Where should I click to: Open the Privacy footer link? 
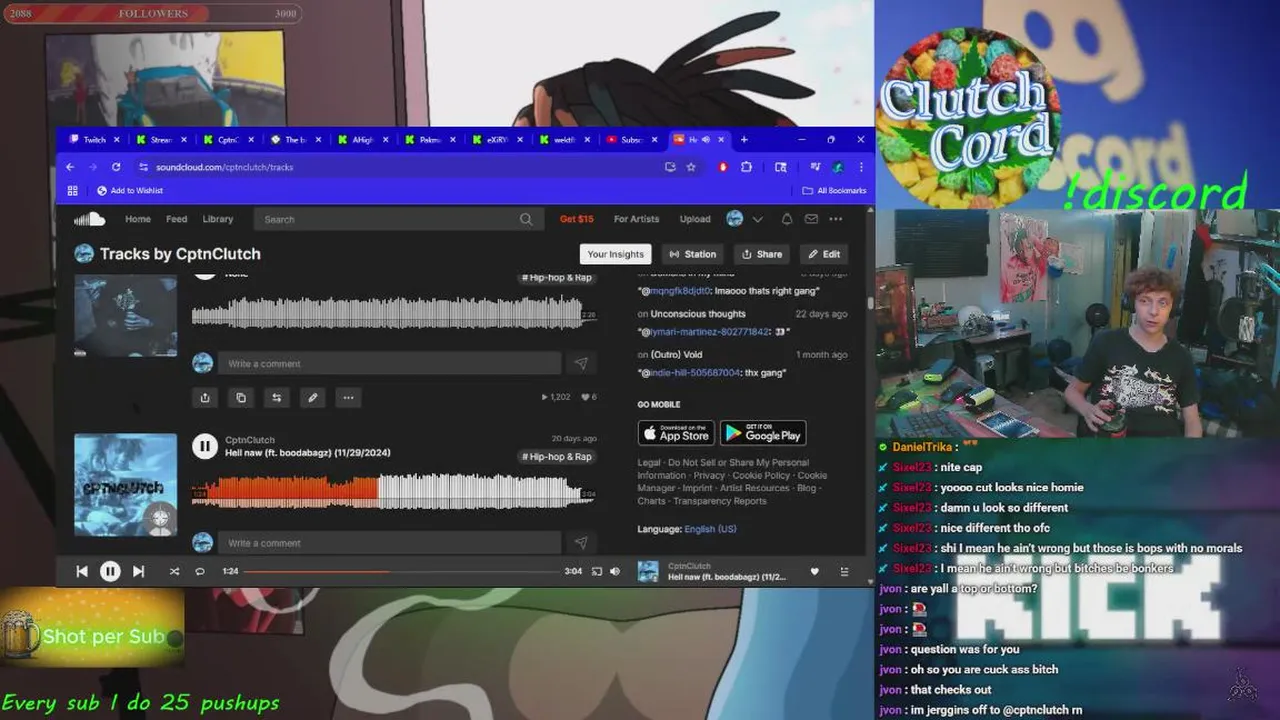point(709,476)
